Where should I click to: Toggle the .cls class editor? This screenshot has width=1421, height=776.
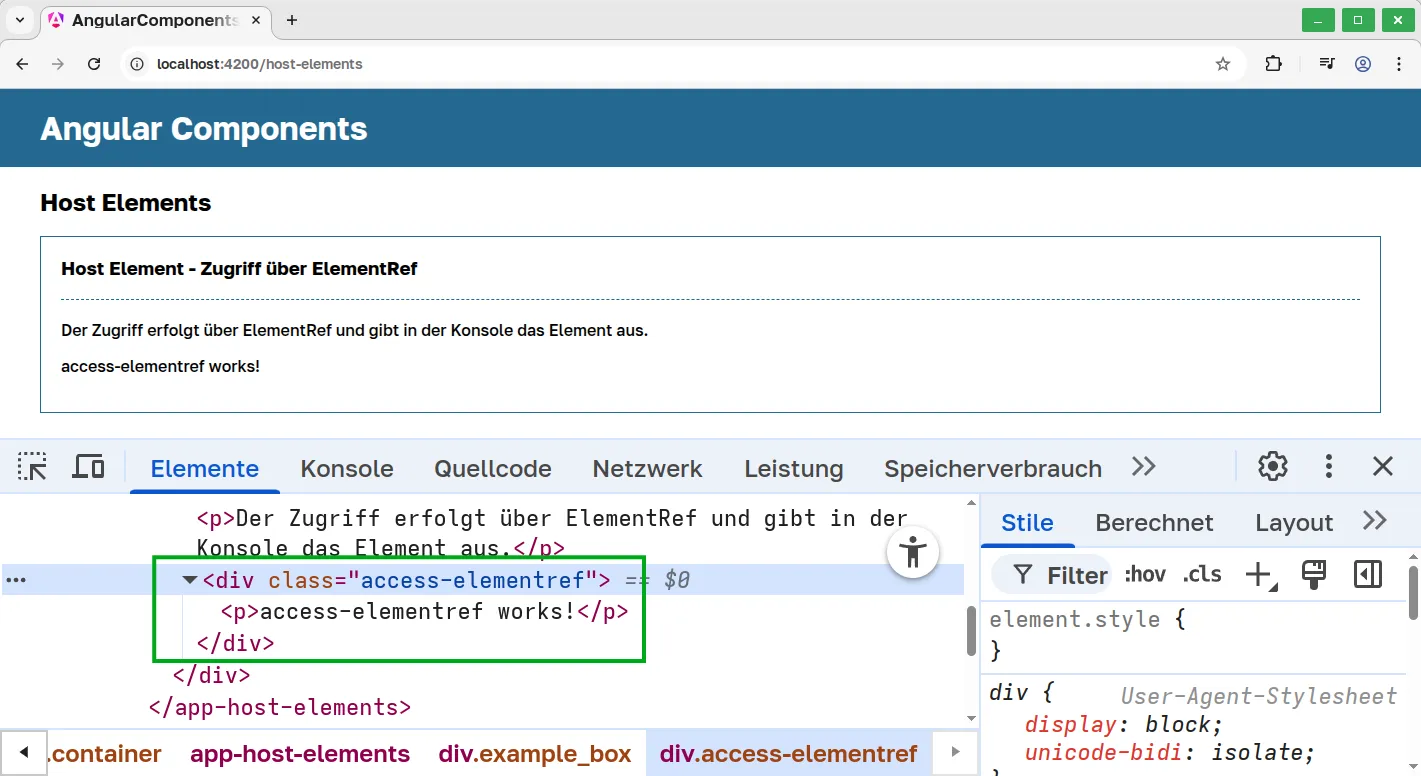pyautogui.click(x=1202, y=574)
